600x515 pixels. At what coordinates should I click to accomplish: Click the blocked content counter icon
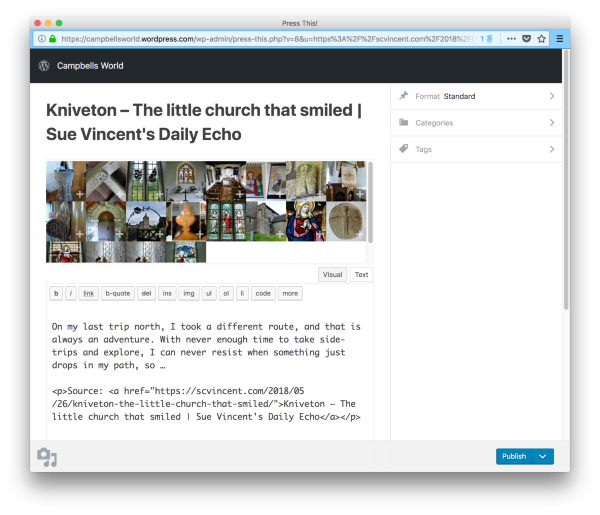click(x=486, y=39)
